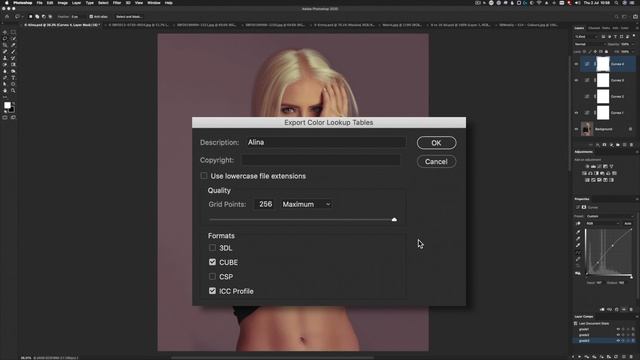Pick the white point eyedropper in Curves
640x360 pixels.
click(x=578, y=245)
